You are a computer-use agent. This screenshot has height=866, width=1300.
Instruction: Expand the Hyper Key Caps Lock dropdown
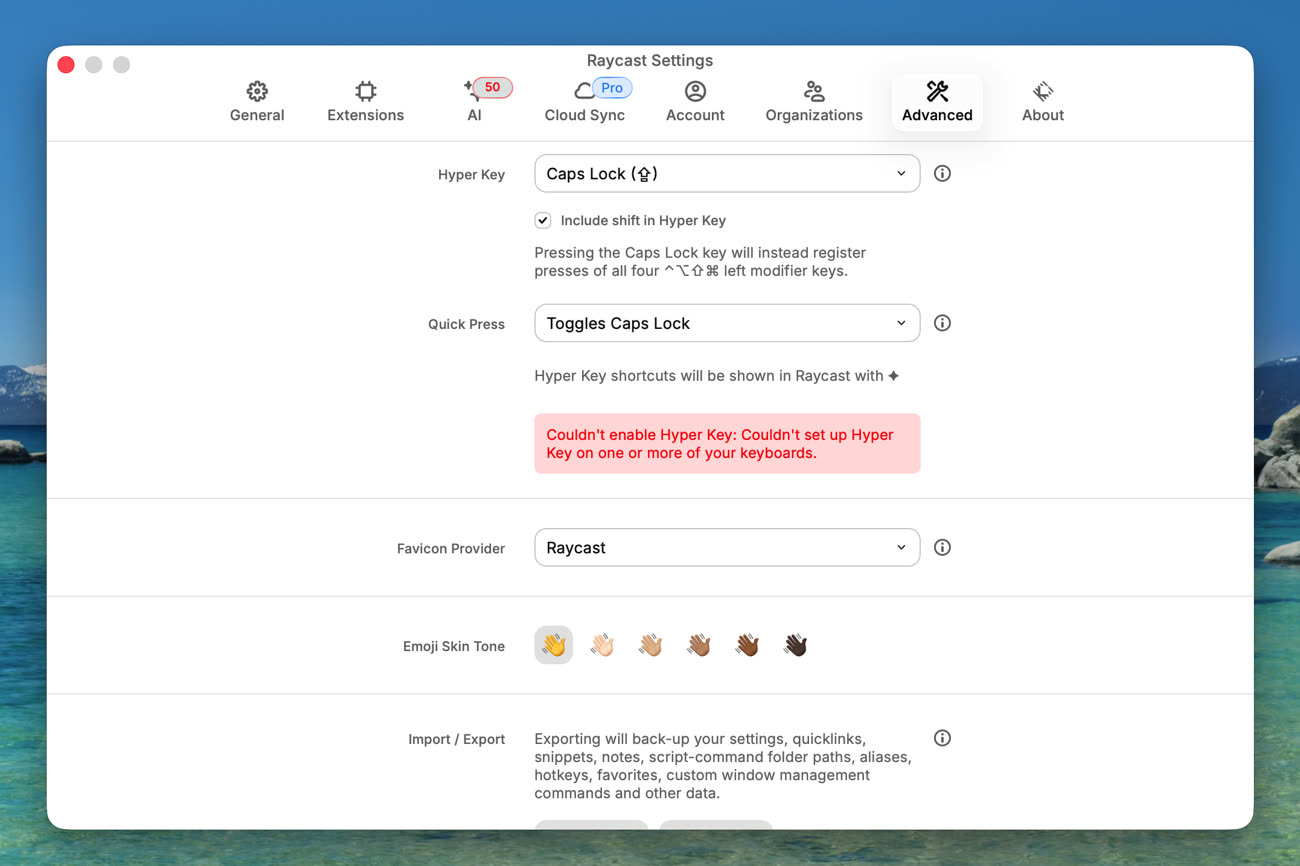click(727, 174)
